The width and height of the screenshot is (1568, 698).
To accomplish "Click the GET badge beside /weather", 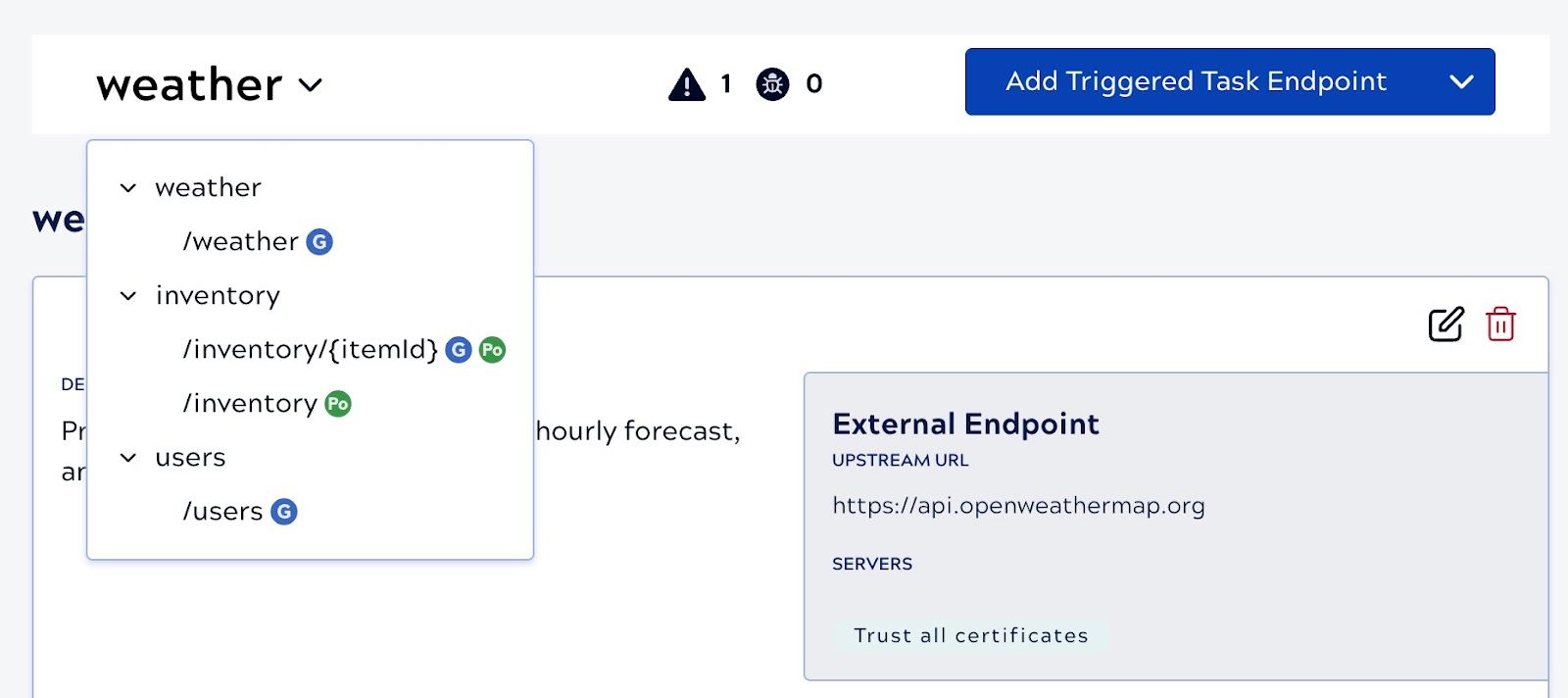I will click(x=319, y=242).
